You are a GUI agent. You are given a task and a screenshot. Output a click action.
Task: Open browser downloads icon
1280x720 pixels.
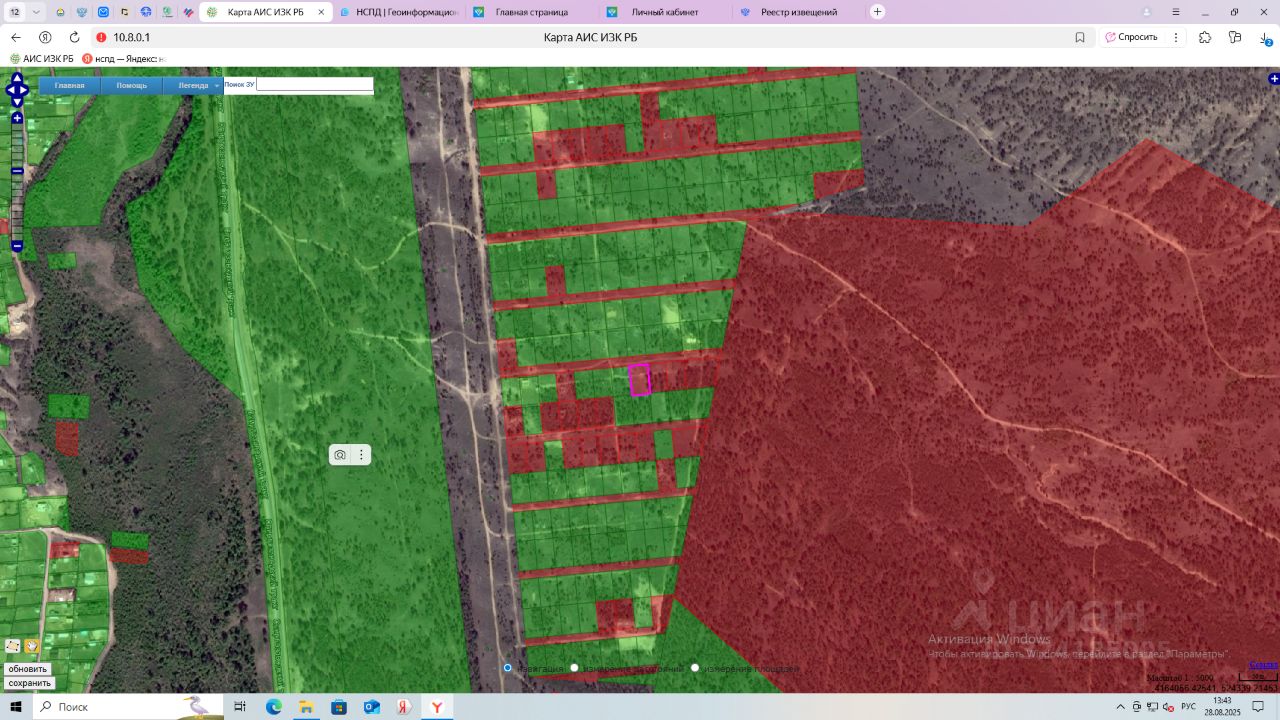pyautogui.click(x=1265, y=37)
